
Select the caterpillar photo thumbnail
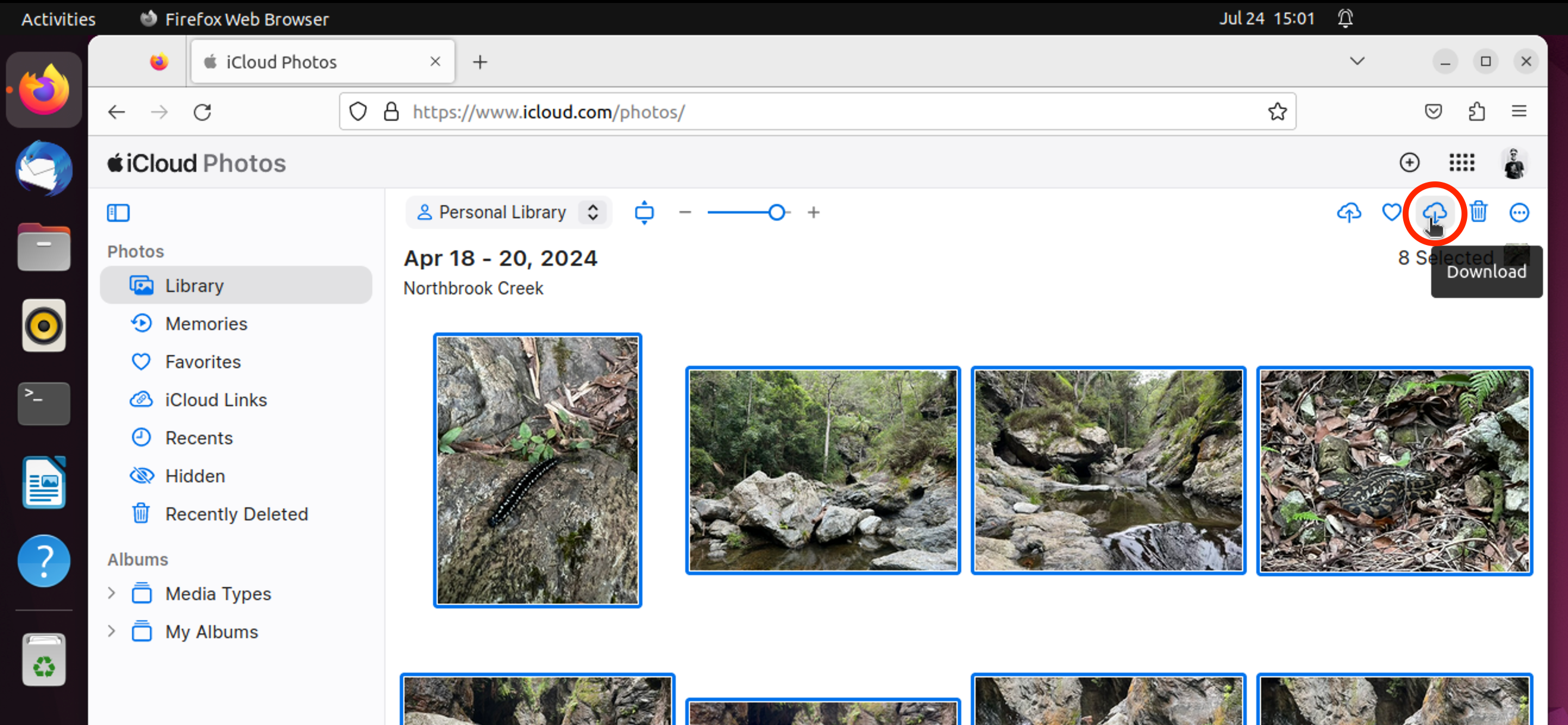538,468
